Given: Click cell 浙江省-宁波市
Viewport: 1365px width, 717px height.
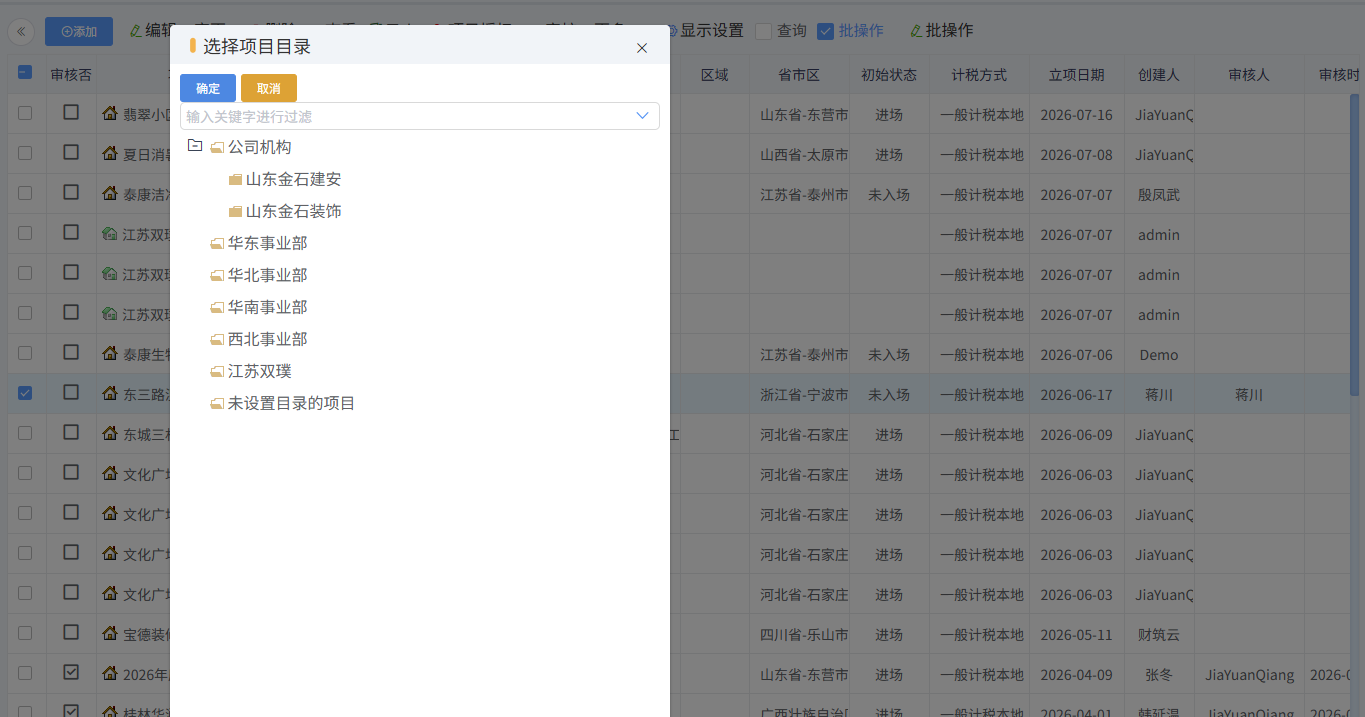Looking at the screenshot, I should point(804,395).
